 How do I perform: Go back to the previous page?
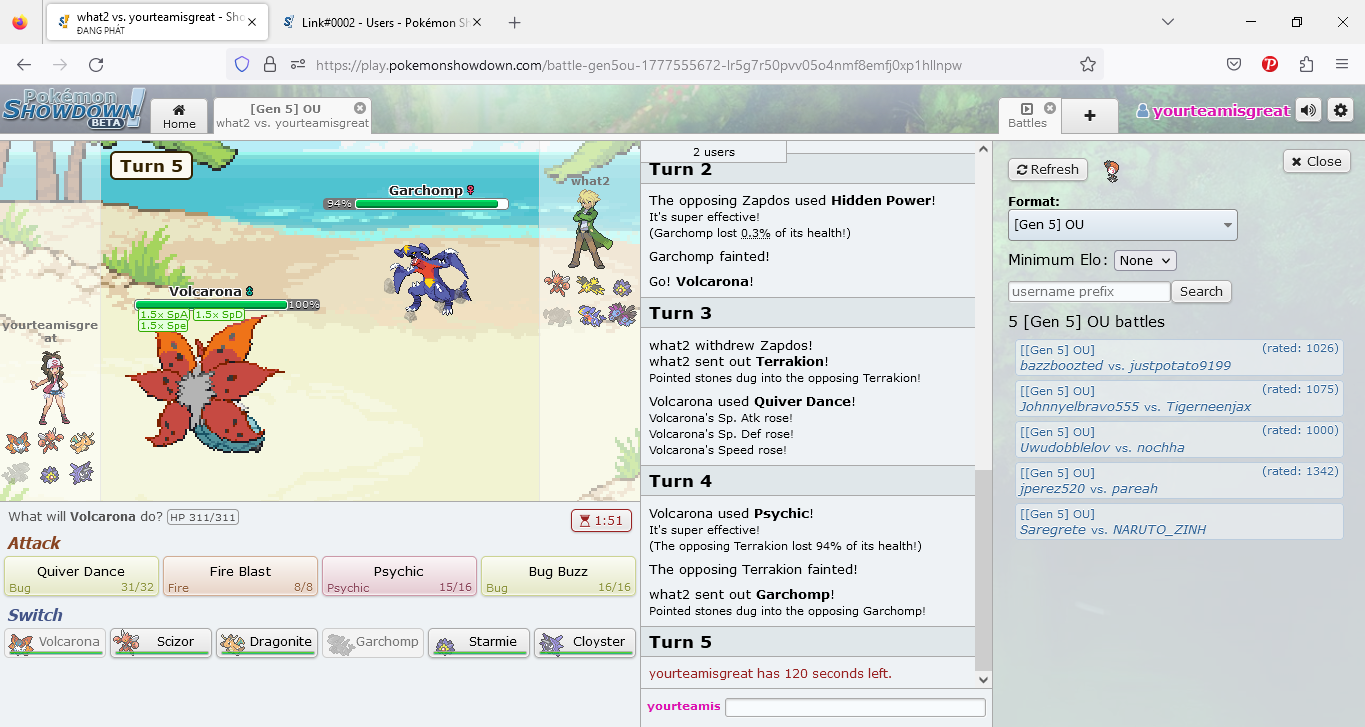(24, 64)
